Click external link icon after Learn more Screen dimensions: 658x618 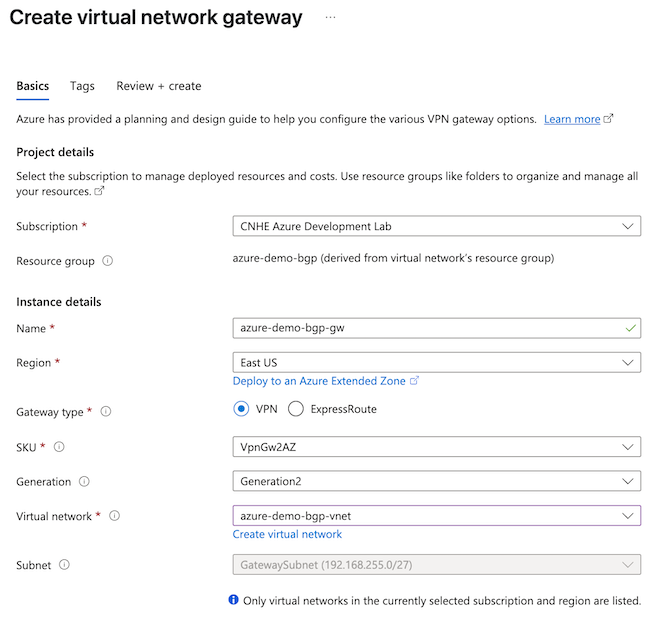coord(608,119)
